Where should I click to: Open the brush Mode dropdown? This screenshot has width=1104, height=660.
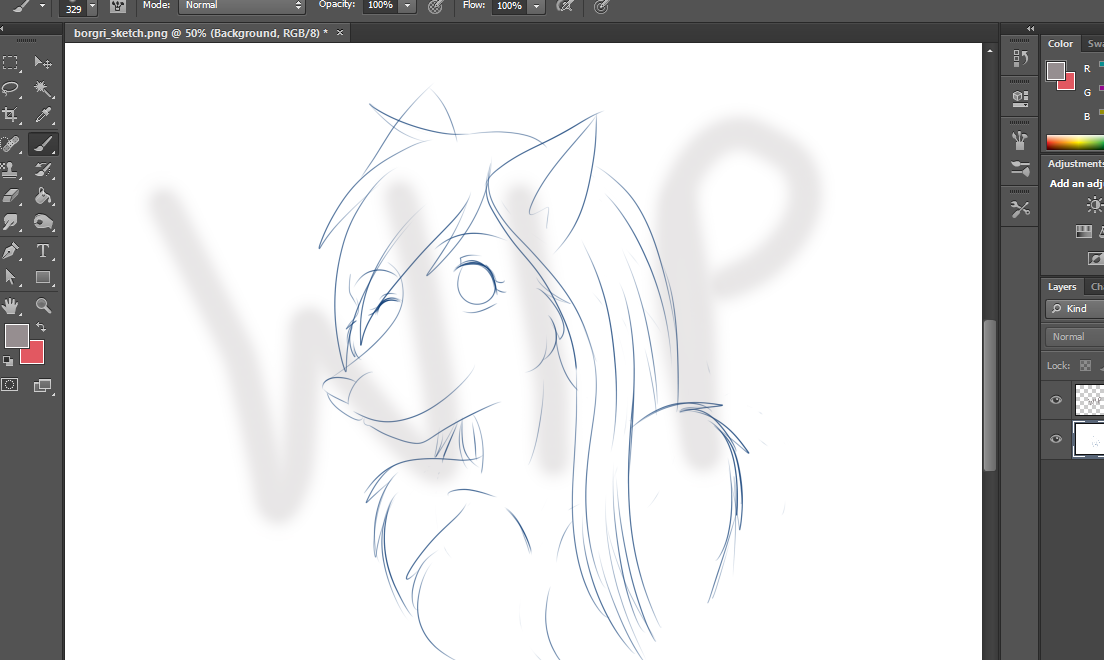242,6
